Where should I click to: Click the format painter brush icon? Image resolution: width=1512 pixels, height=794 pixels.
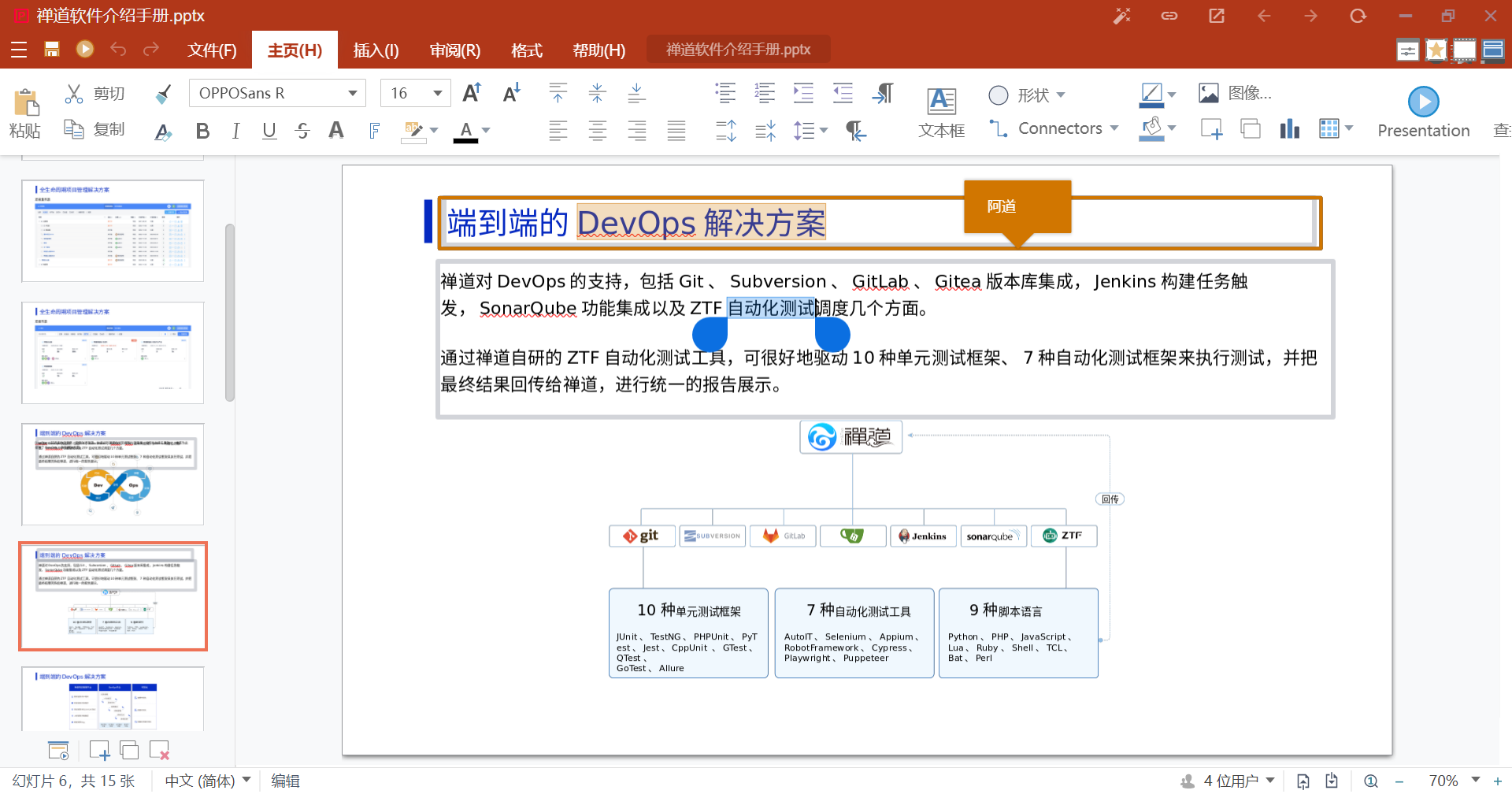163,95
